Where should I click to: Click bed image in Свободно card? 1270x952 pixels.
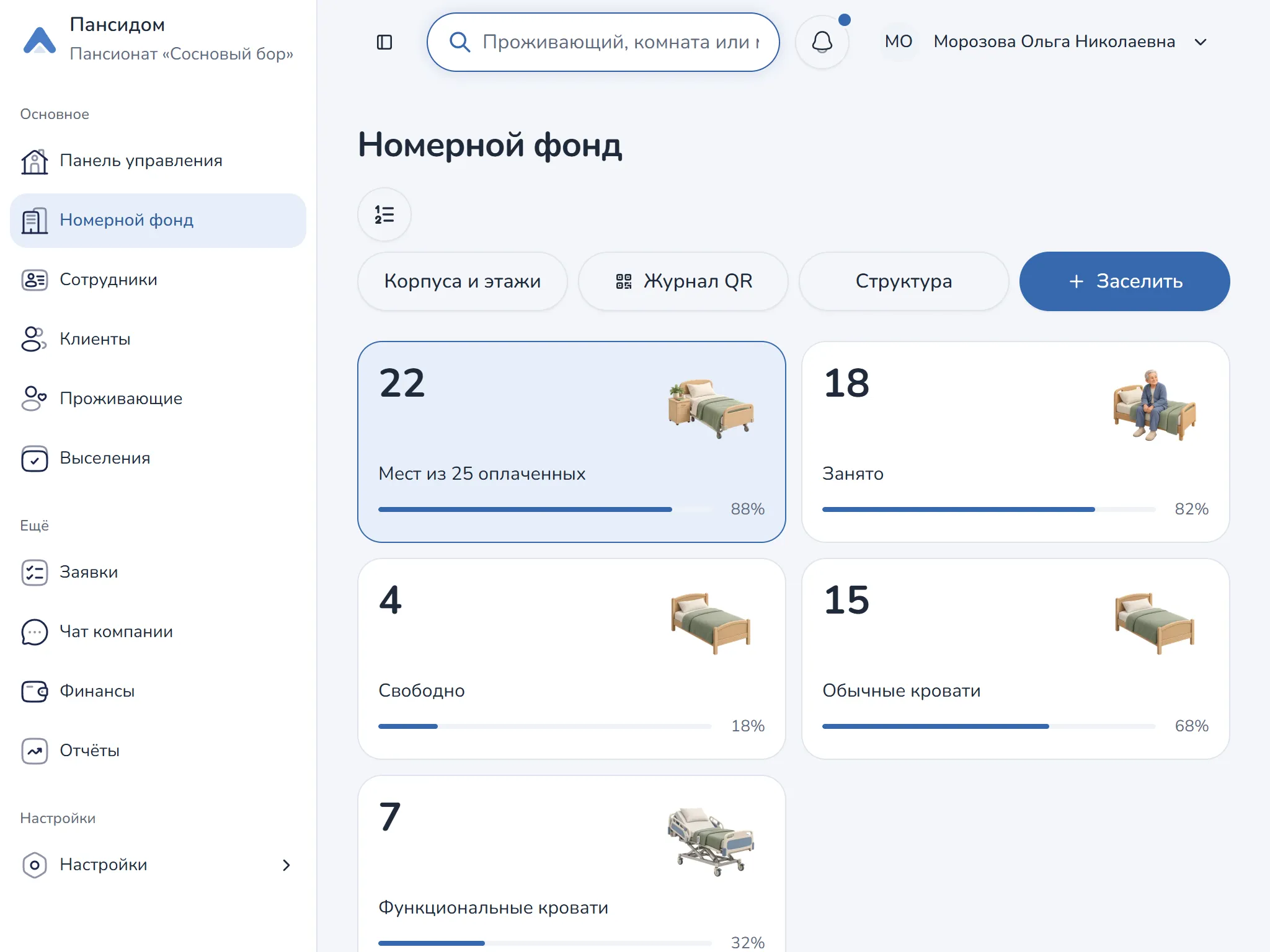tap(711, 623)
